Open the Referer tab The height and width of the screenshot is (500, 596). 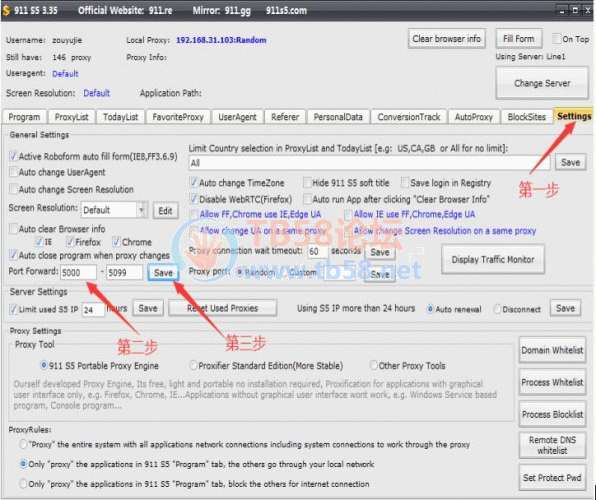285,117
